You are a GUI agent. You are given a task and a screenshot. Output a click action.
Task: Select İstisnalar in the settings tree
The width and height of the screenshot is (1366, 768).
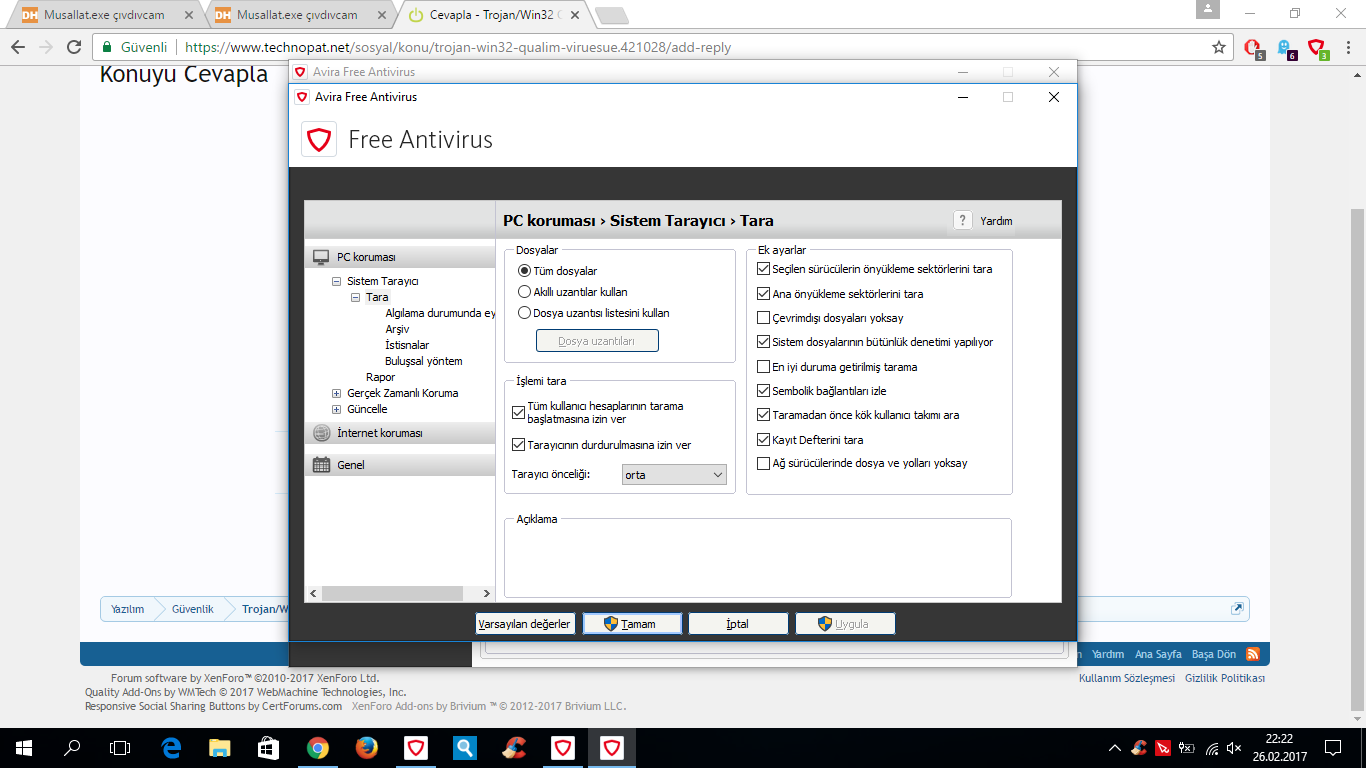point(407,345)
